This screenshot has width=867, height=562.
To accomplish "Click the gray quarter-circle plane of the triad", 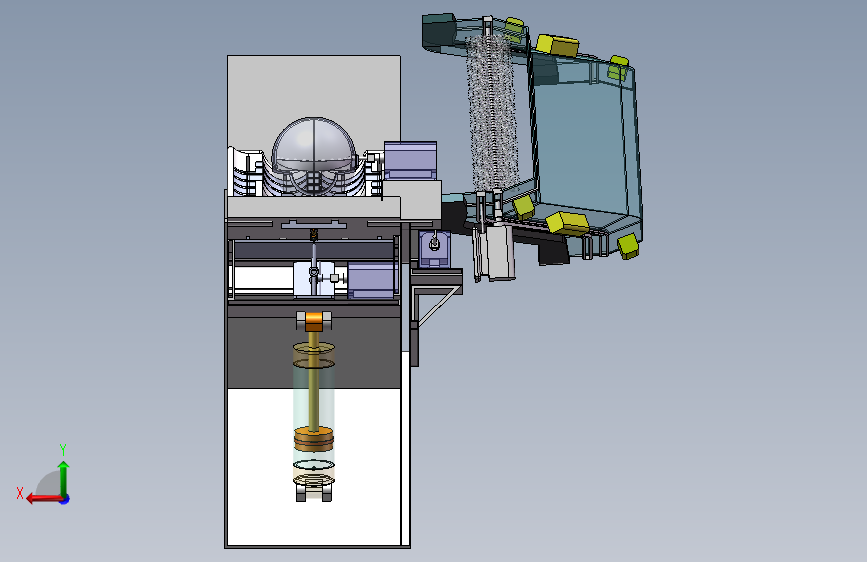I will tap(49, 483).
